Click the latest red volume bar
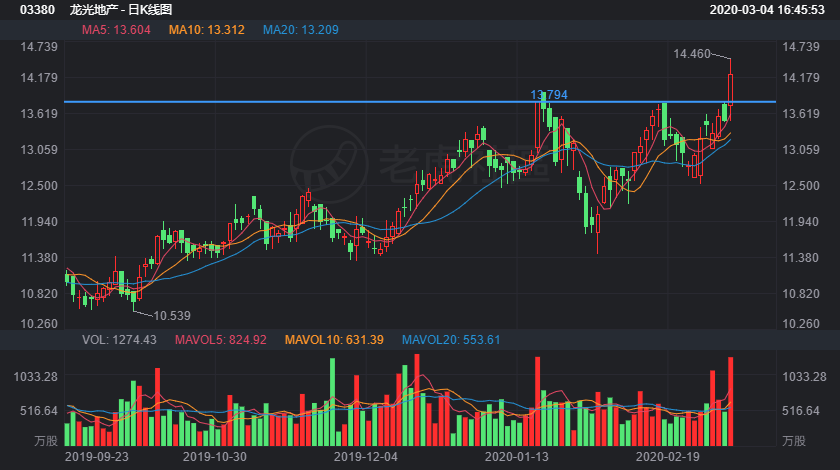The image size is (840, 470). point(730,401)
